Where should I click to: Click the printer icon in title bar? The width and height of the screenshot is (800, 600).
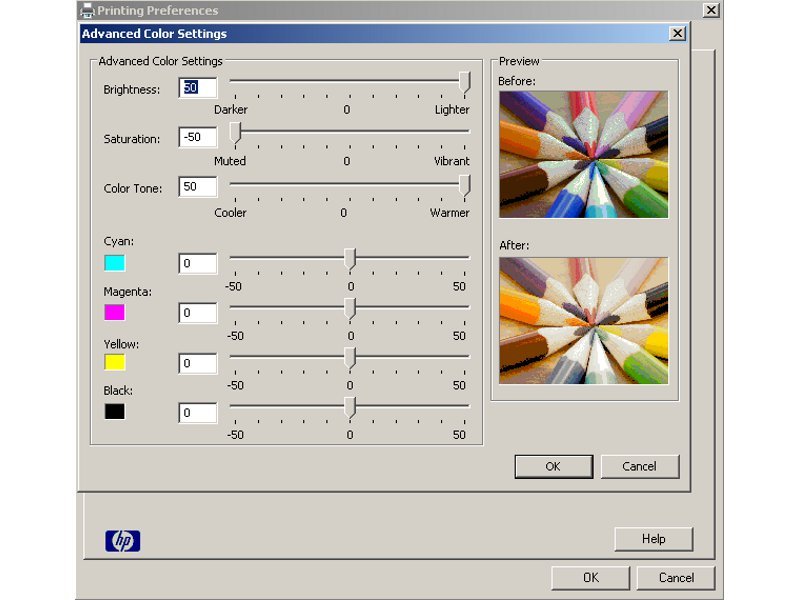click(88, 10)
